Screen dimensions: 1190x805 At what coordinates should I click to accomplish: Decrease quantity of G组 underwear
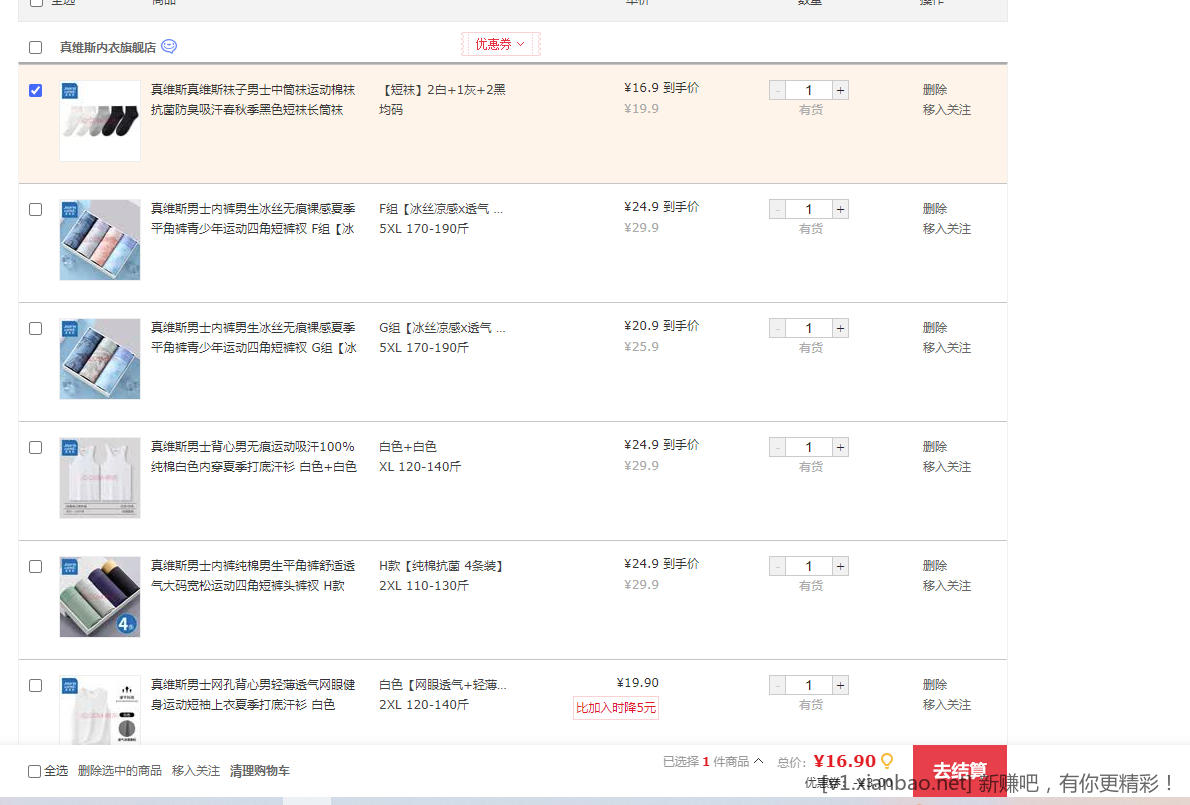tap(777, 329)
